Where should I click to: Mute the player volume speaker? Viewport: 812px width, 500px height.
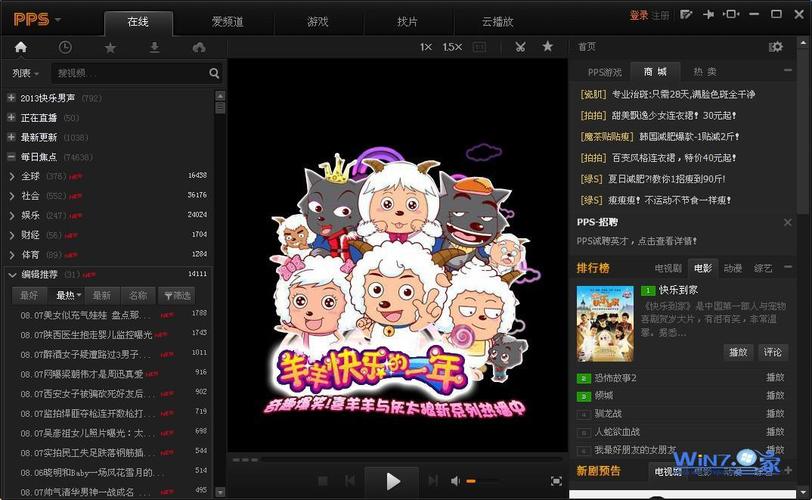point(456,482)
